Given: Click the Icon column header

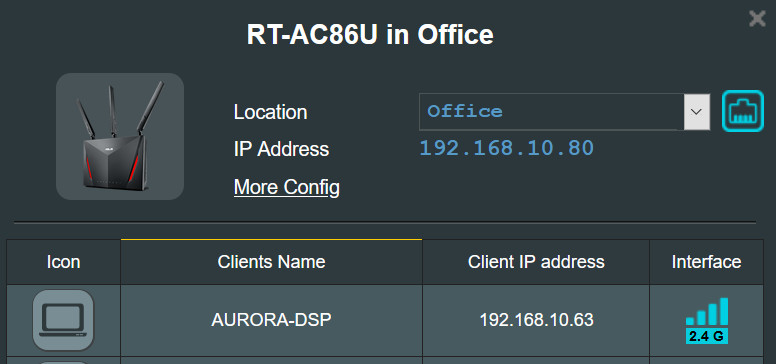Looking at the screenshot, I should 63,262.
